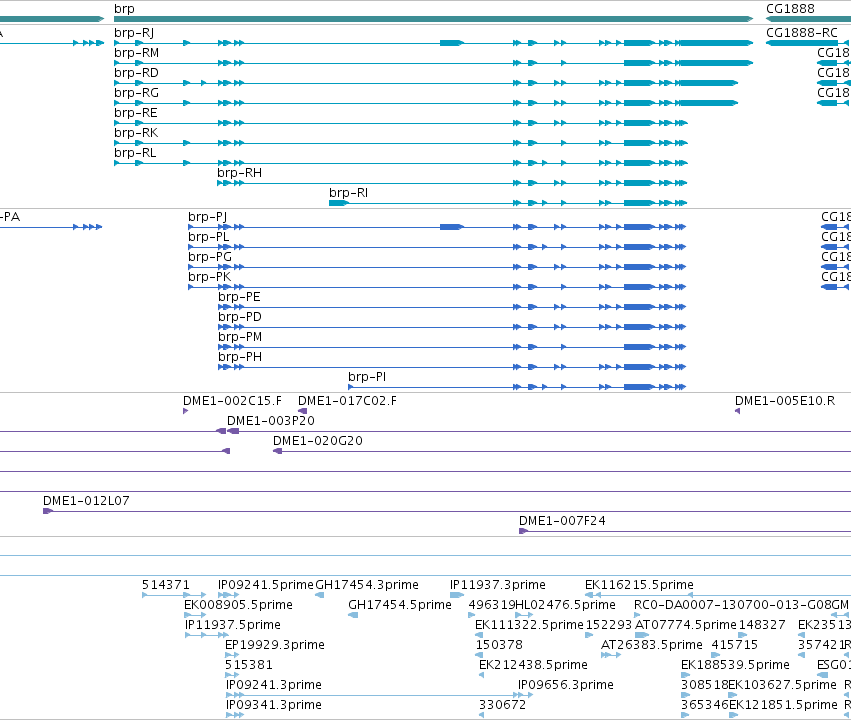Select protein label brp-PJ

tap(207, 217)
